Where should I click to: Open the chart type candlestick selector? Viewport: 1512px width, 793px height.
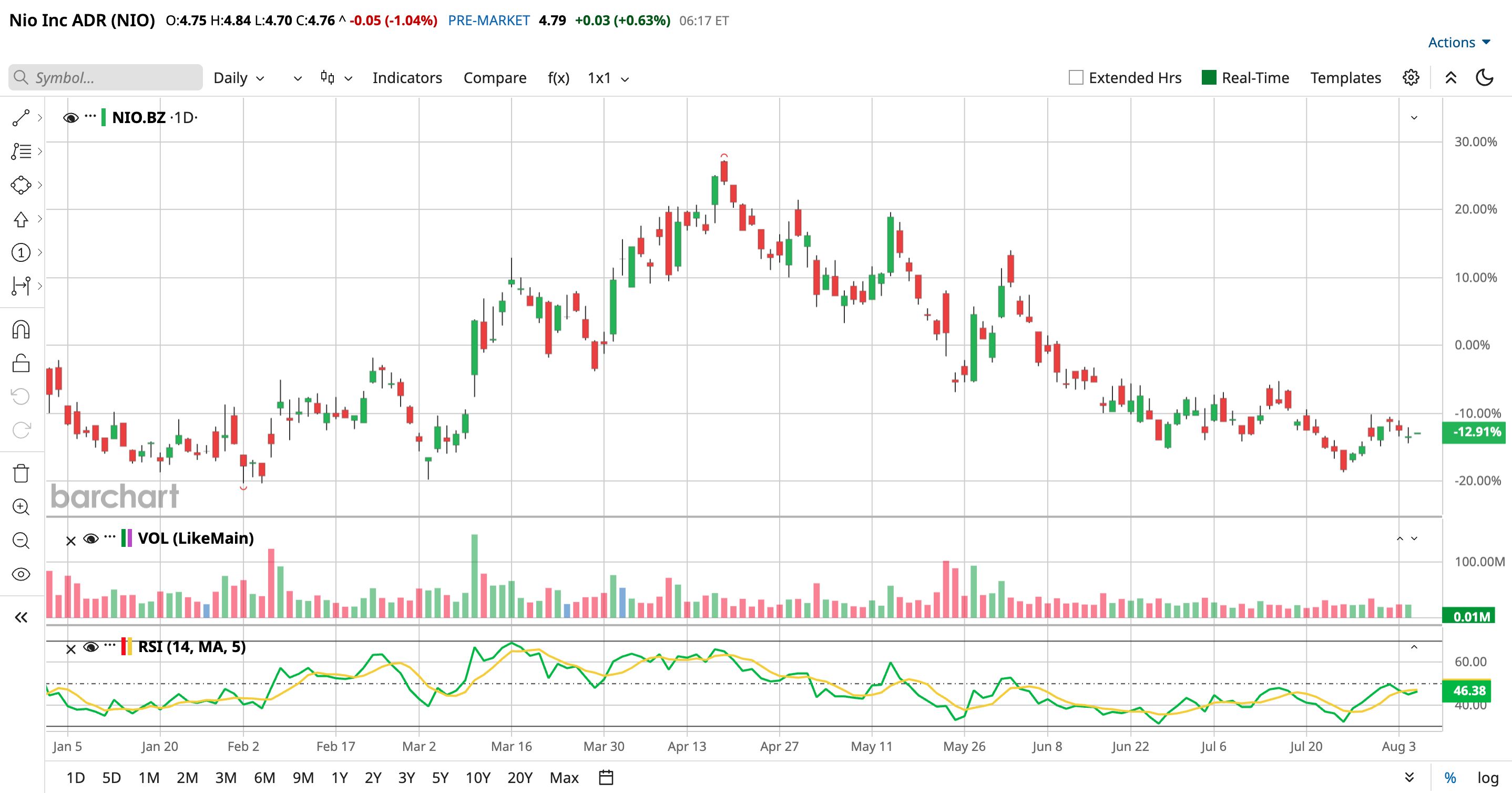pos(336,78)
